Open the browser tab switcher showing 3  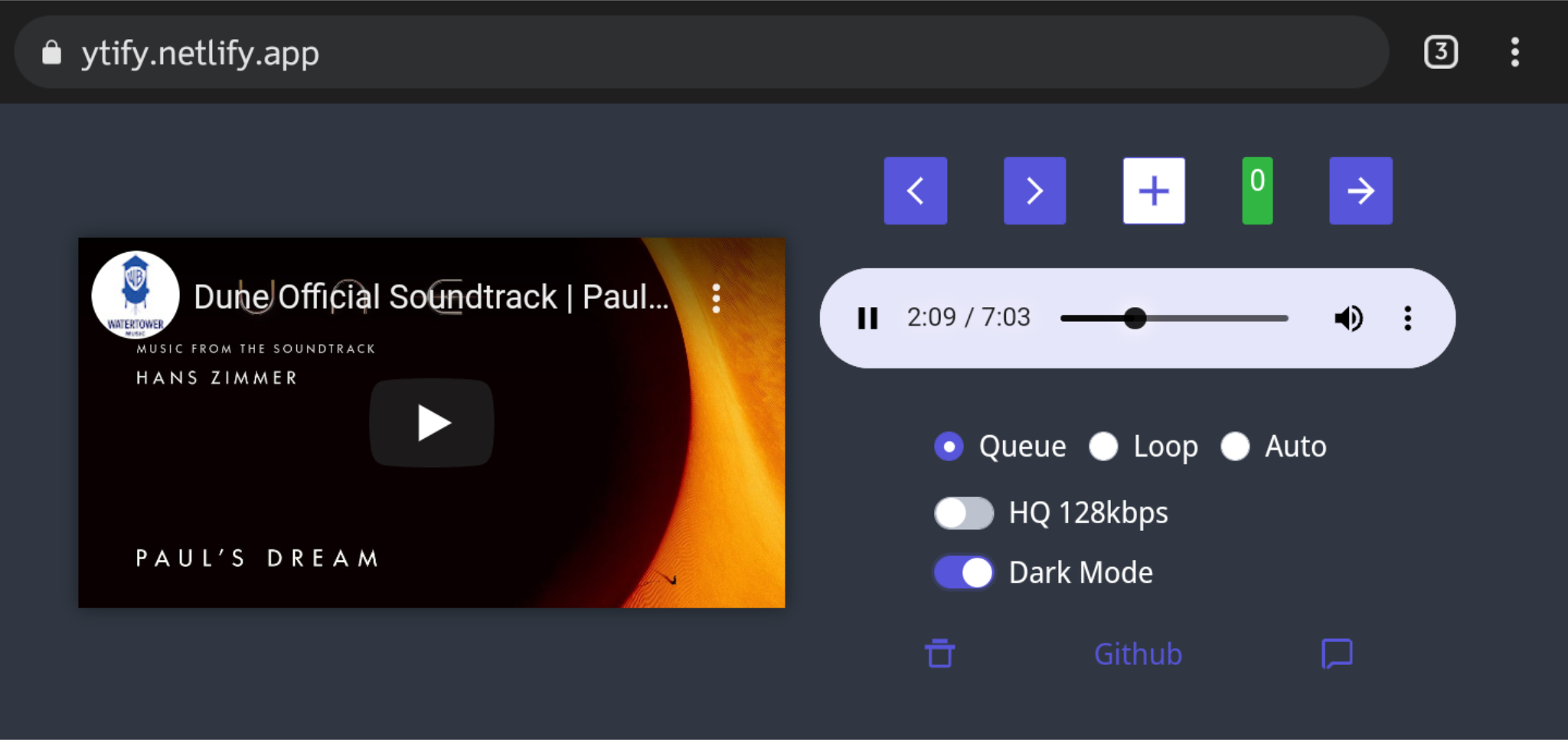[x=1441, y=52]
